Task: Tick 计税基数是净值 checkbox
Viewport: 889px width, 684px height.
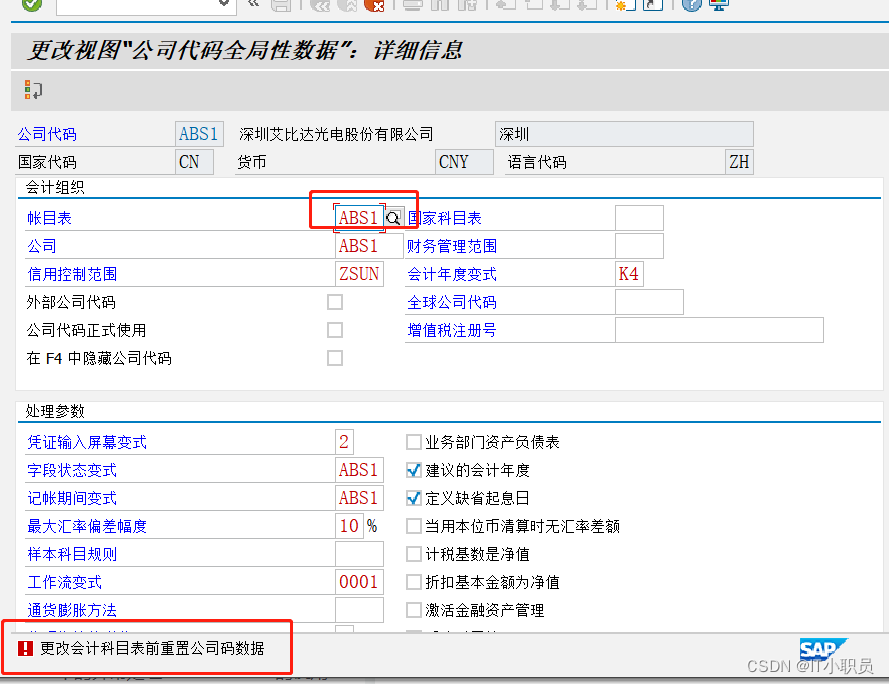Action: pos(414,554)
